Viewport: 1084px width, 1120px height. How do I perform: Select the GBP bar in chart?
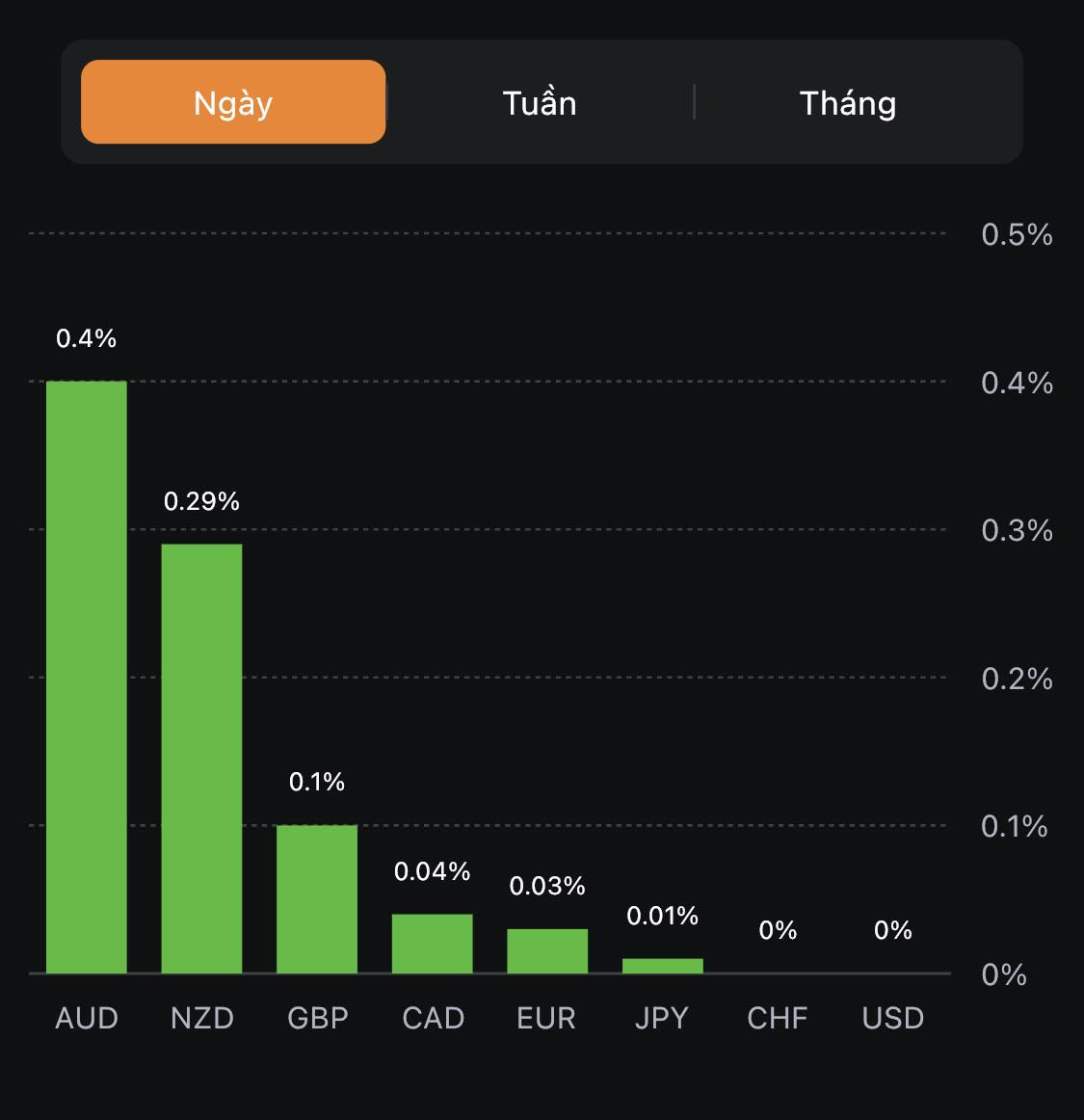coord(317,898)
